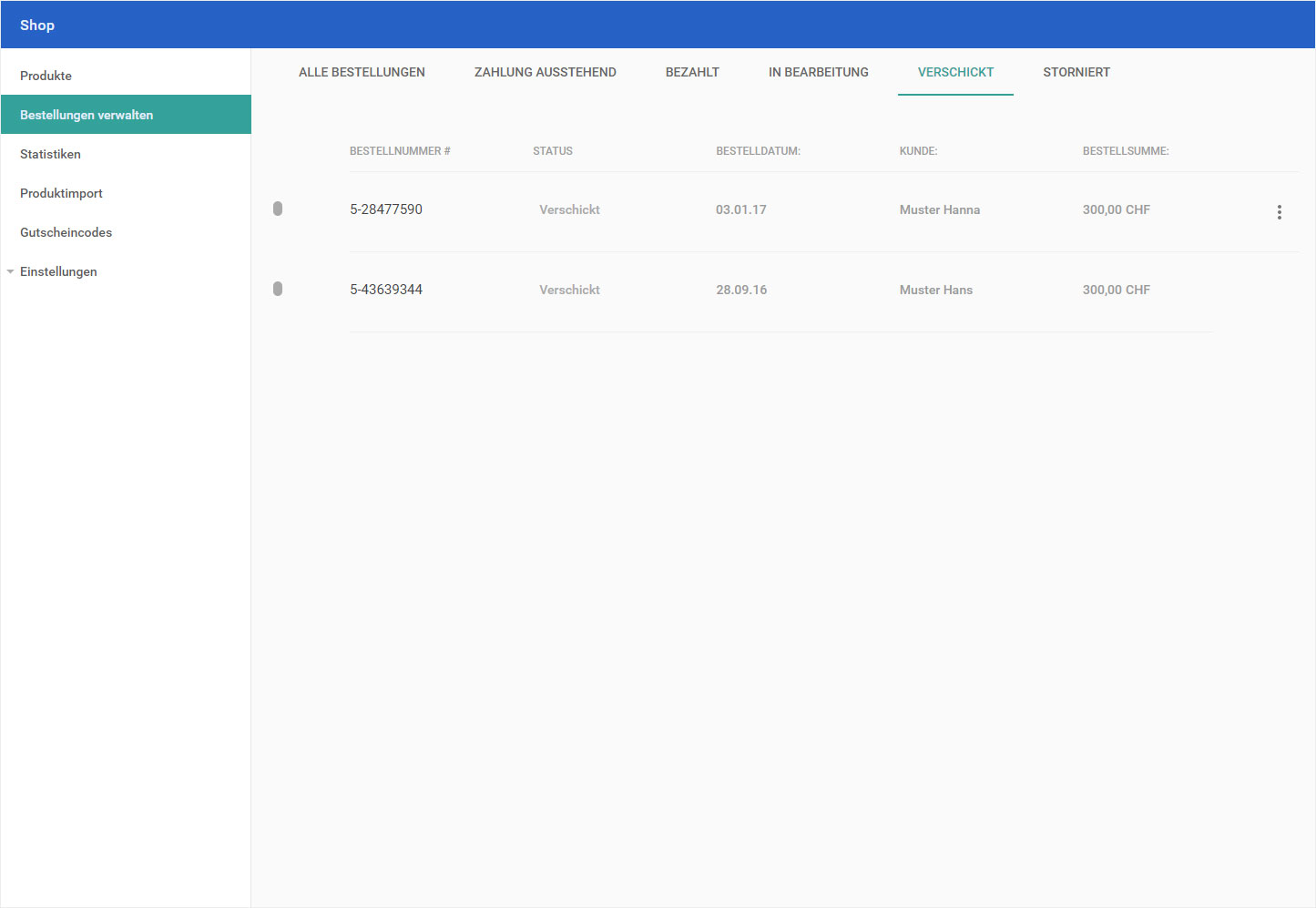
Task: Open order number 5-28477590
Action: (386, 209)
